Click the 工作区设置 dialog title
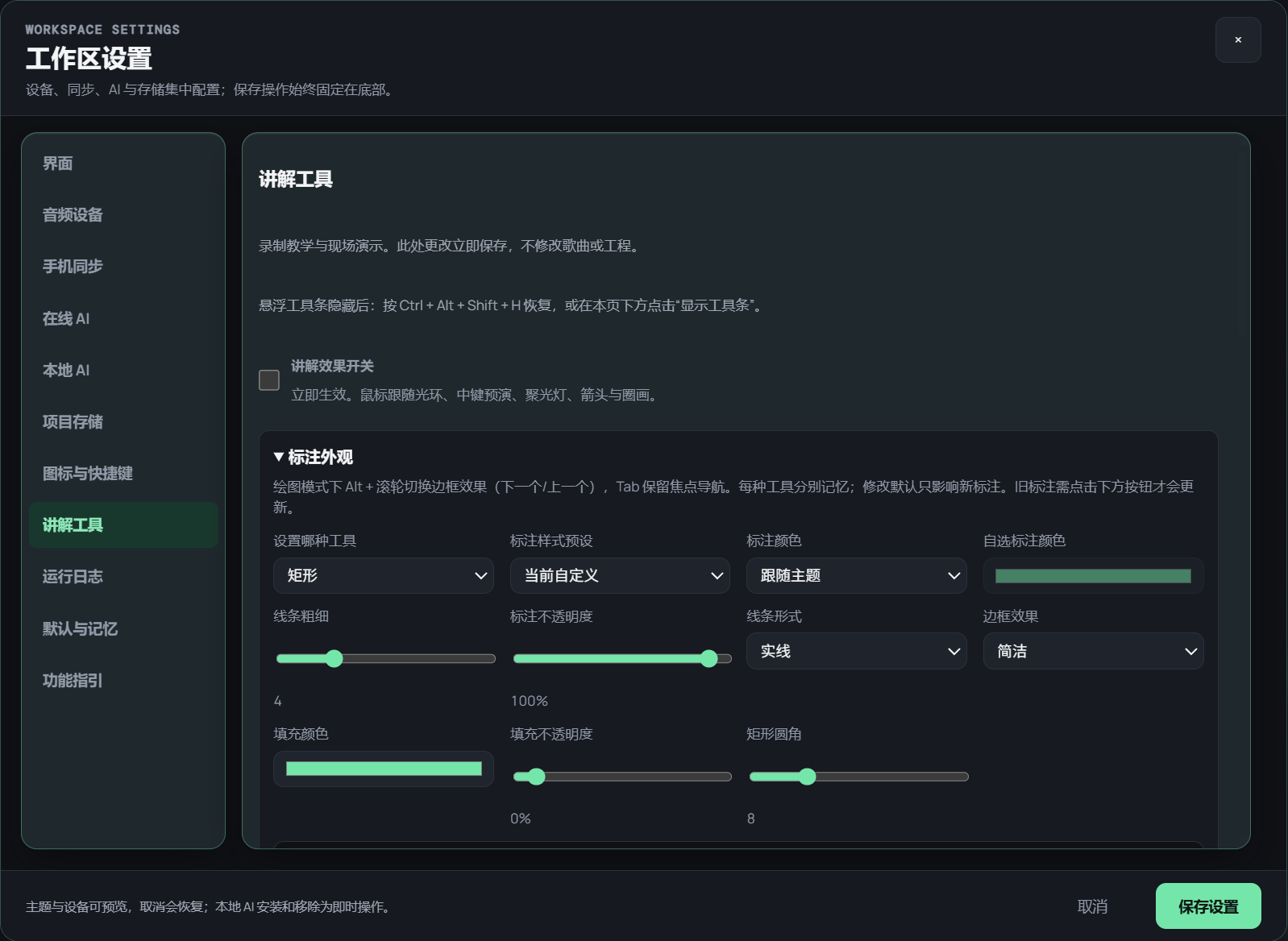 (89, 59)
